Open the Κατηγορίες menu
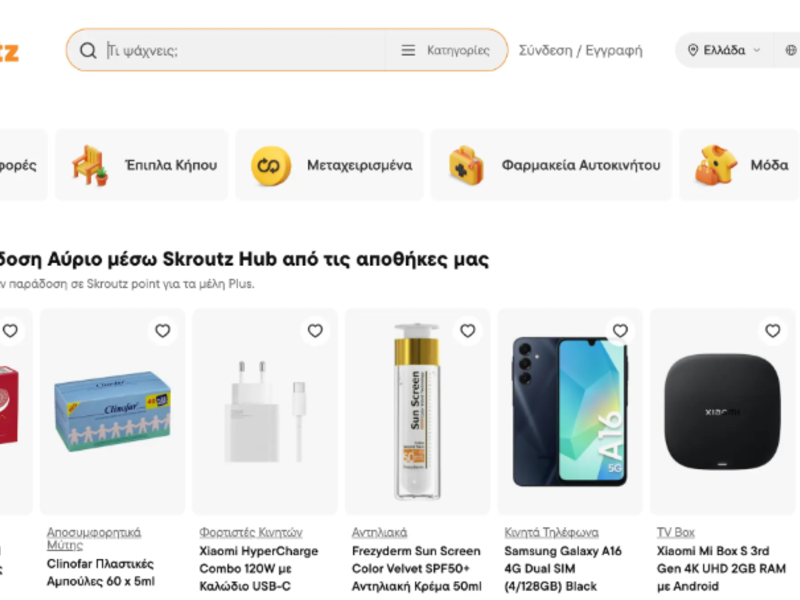Viewport: 800px width, 600px height. point(447,50)
